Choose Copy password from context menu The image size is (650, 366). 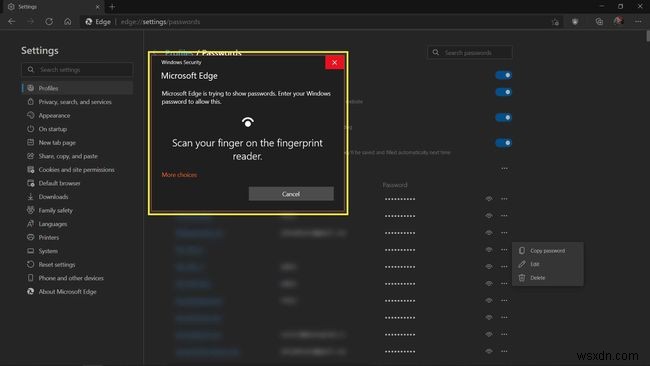pyautogui.click(x=548, y=251)
